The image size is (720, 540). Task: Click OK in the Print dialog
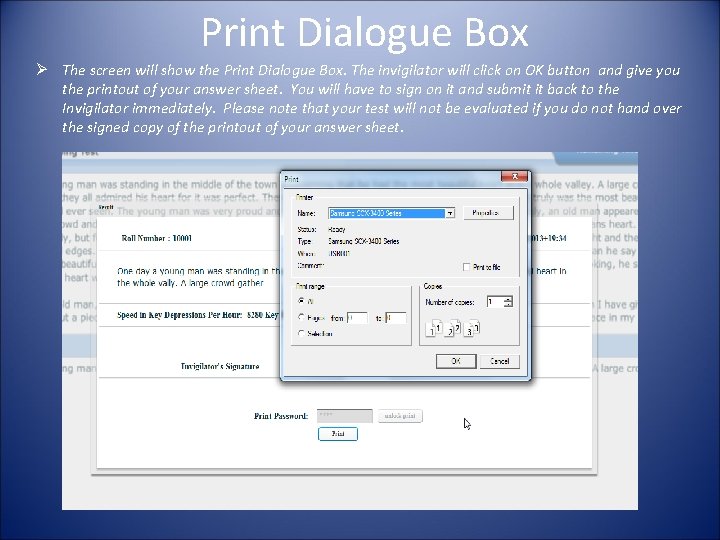[456, 361]
